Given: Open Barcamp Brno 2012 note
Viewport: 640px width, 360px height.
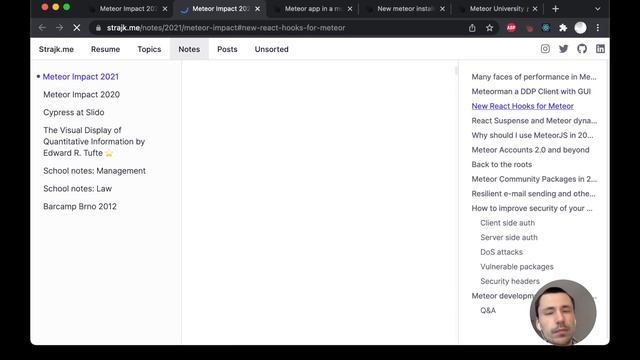Looking at the screenshot, I should point(80,207).
